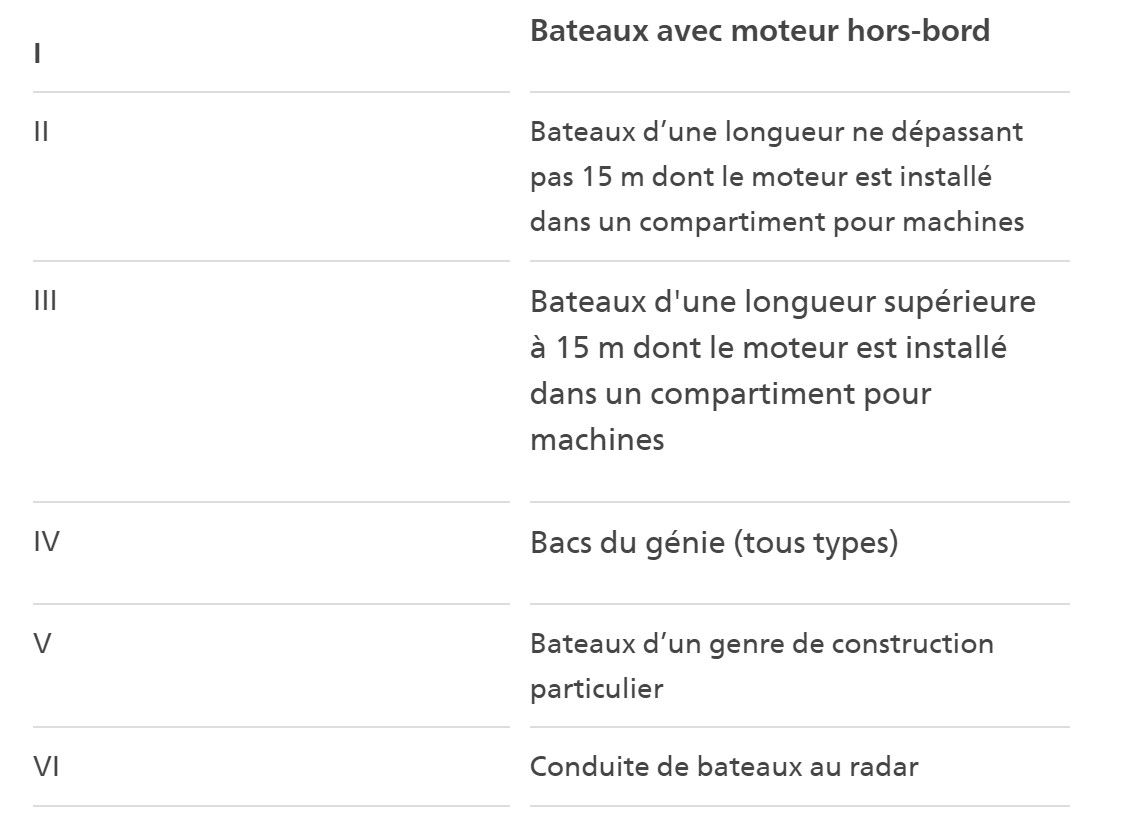The width and height of the screenshot is (1123, 826).
Task: Click the Roman numeral V cell
Action: point(42,644)
